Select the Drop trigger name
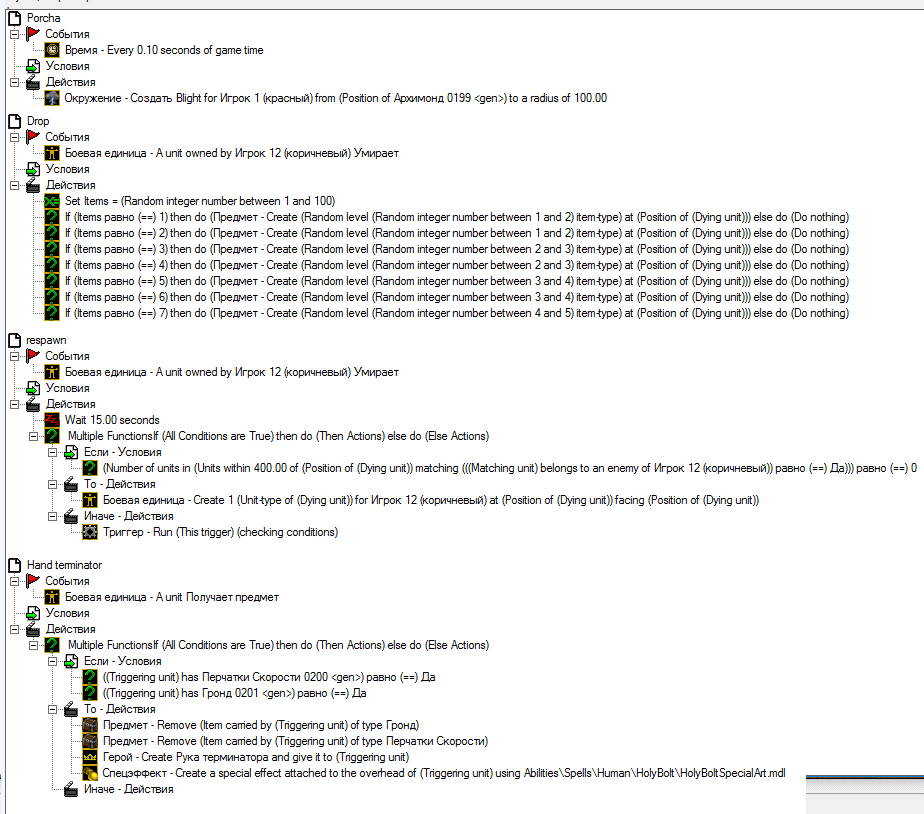Viewport: 924px width, 814px height. tap(38, 121)
